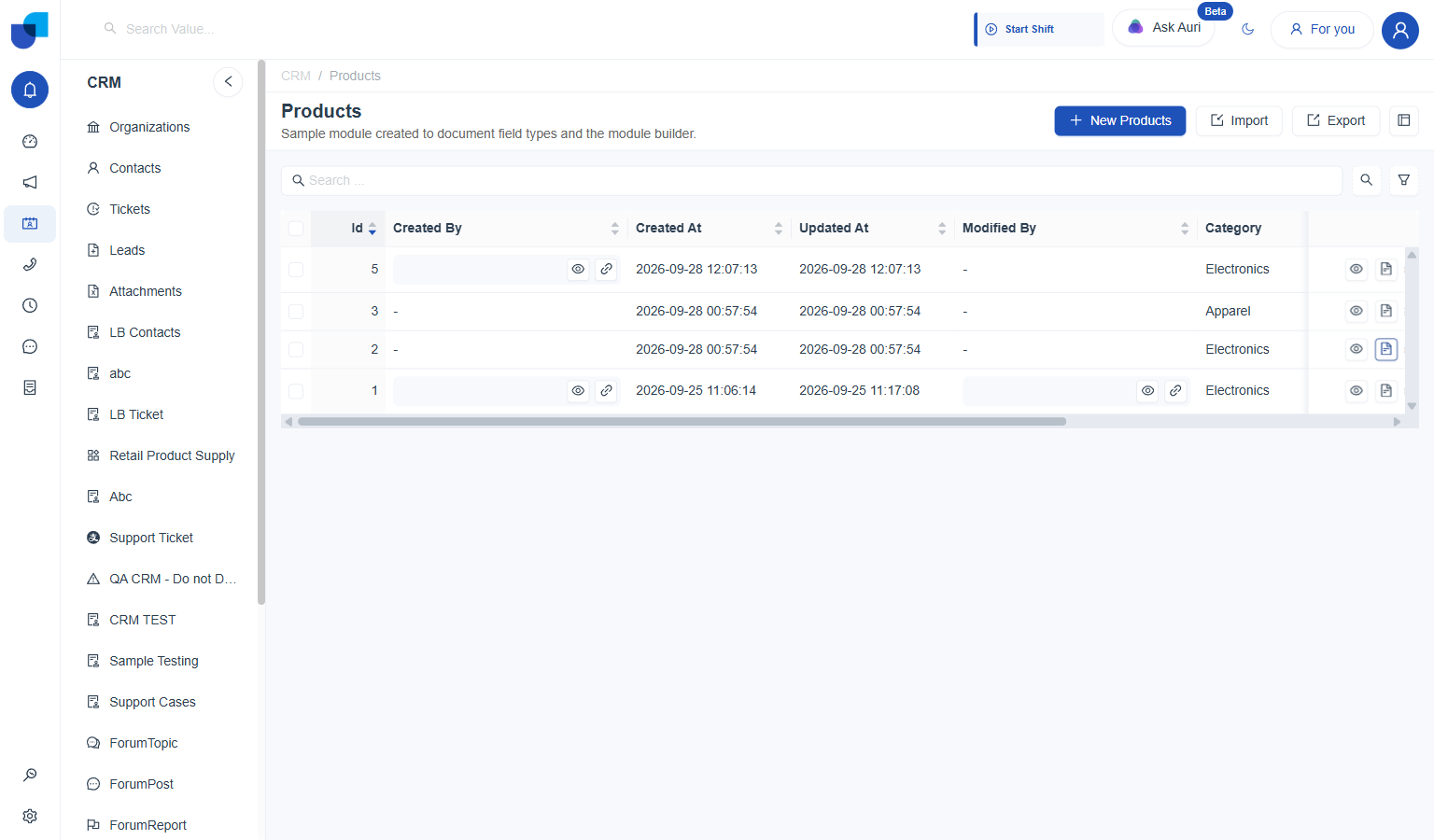
Task: Click the CRM sidebar vertical scrollbar
Action: (x=261, y=332)
